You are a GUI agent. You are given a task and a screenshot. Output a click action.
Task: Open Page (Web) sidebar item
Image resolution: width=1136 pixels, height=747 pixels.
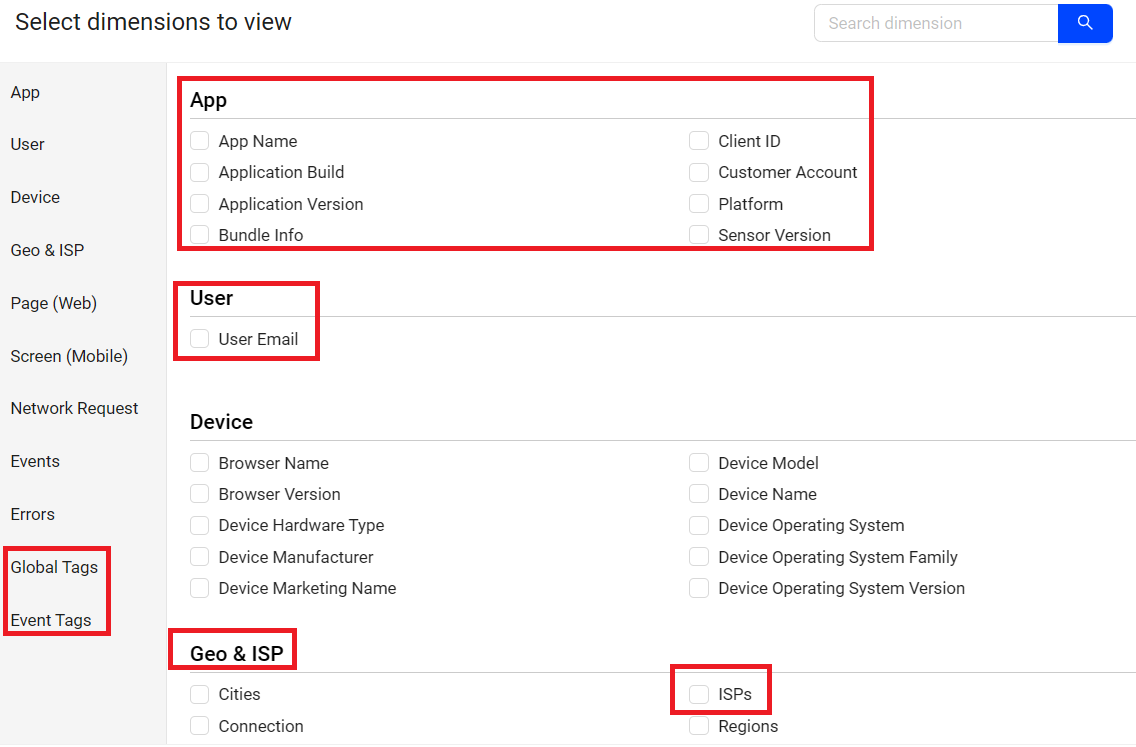pyautogui.click(x=53, y=303)
